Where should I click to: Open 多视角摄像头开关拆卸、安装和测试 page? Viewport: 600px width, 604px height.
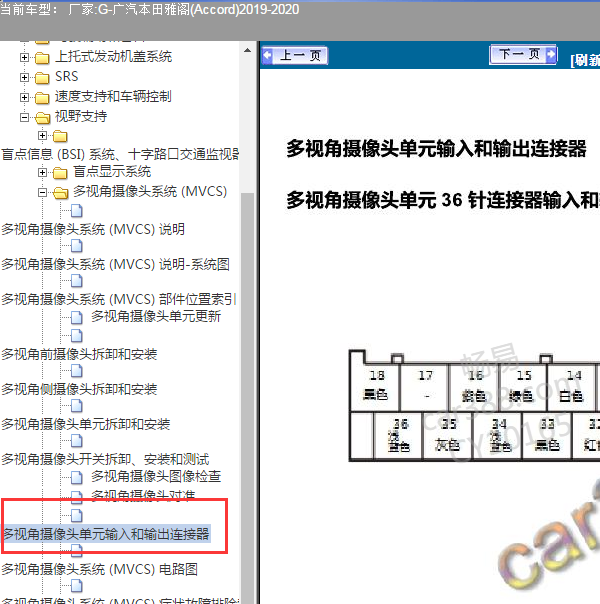click(105, 460)
